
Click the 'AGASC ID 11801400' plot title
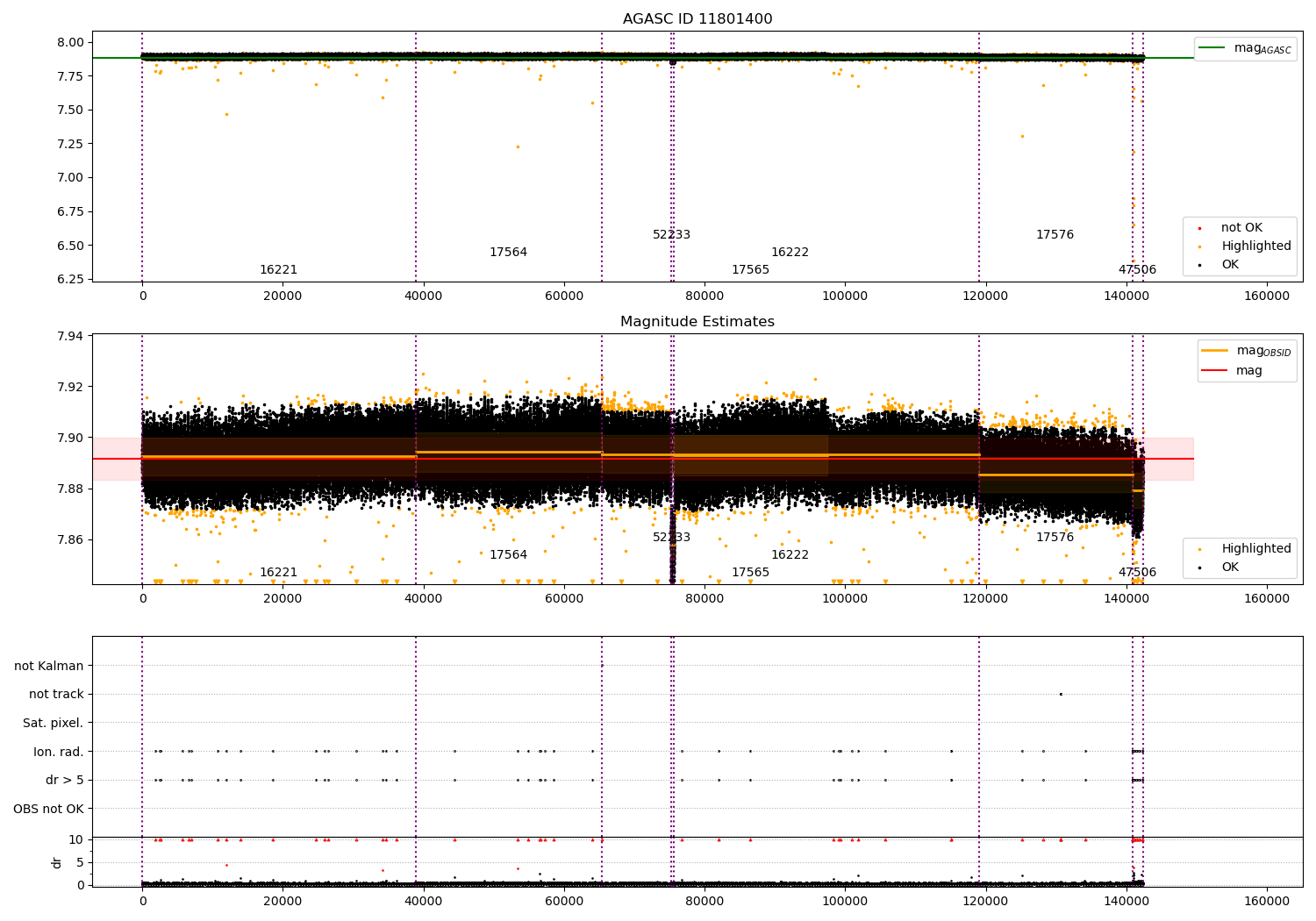697,19
